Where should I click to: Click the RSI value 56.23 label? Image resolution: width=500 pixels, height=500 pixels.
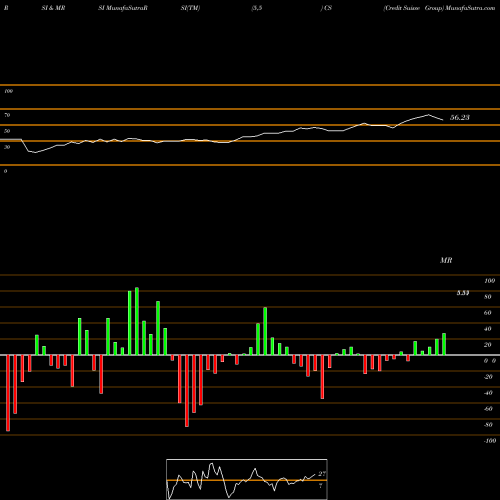point(460,117)
